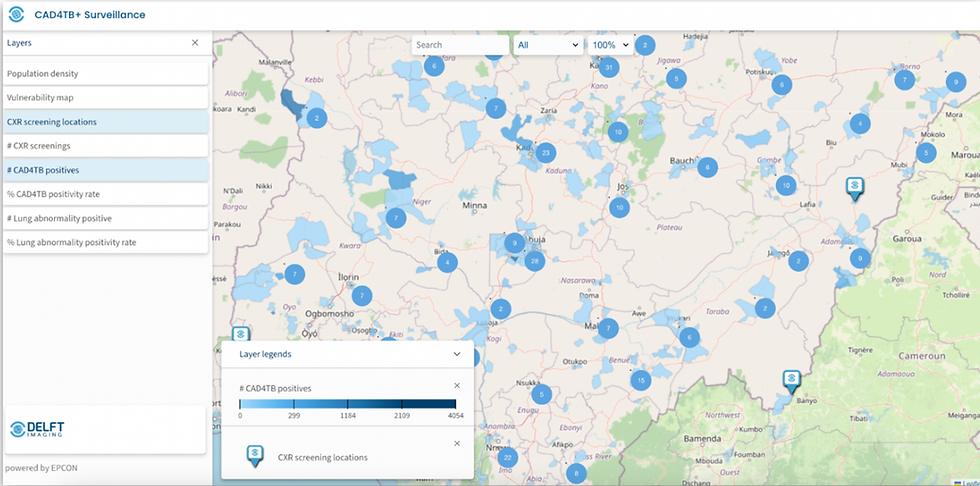The image size is (980, 486).
Task: Click the CXR screening pin near Banyo
Action: (x=791, y=382)
